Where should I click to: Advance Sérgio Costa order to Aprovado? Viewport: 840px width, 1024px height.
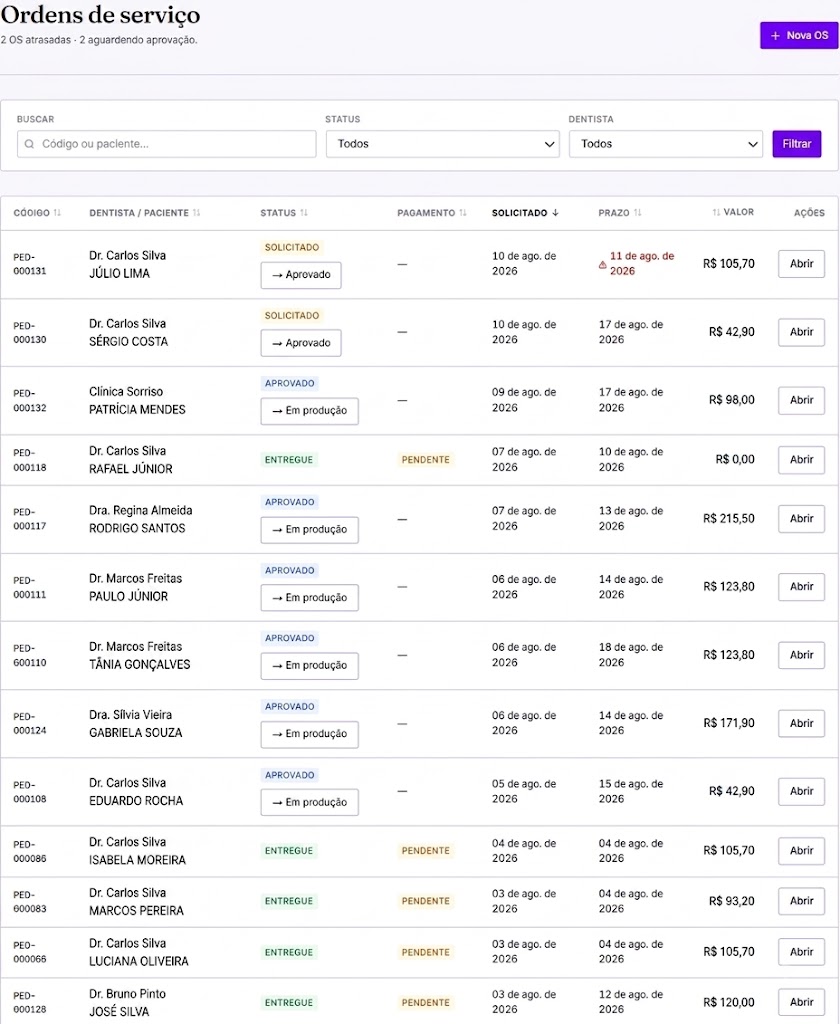point(301,343)
